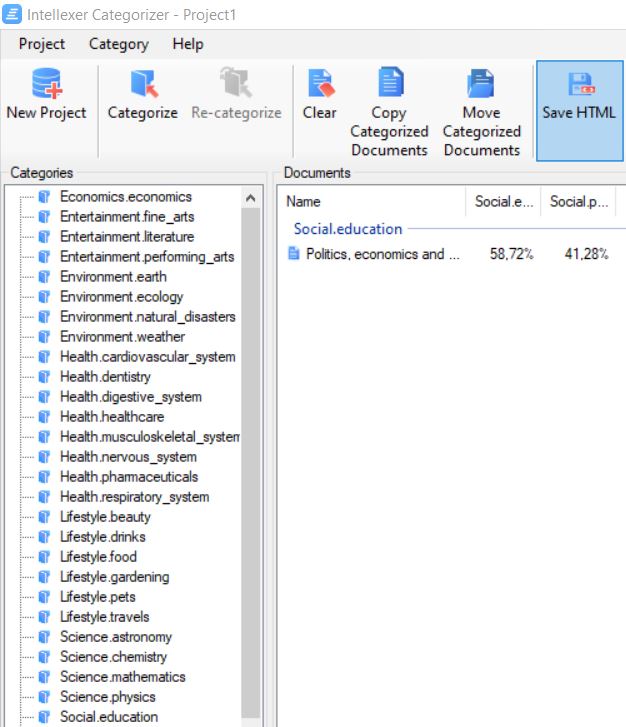Select Environment.natural_disasters category
The height and width of the screenshot is (727, 626).
click(147, 317)
